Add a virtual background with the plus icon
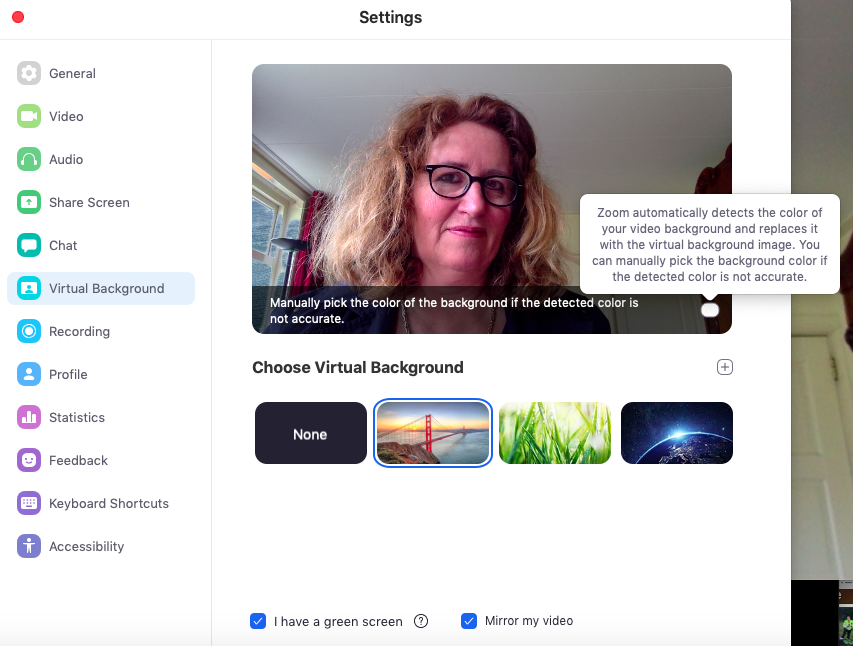This screenshot has width=853, height=646. pyautogui.click(x=725, y=367)
